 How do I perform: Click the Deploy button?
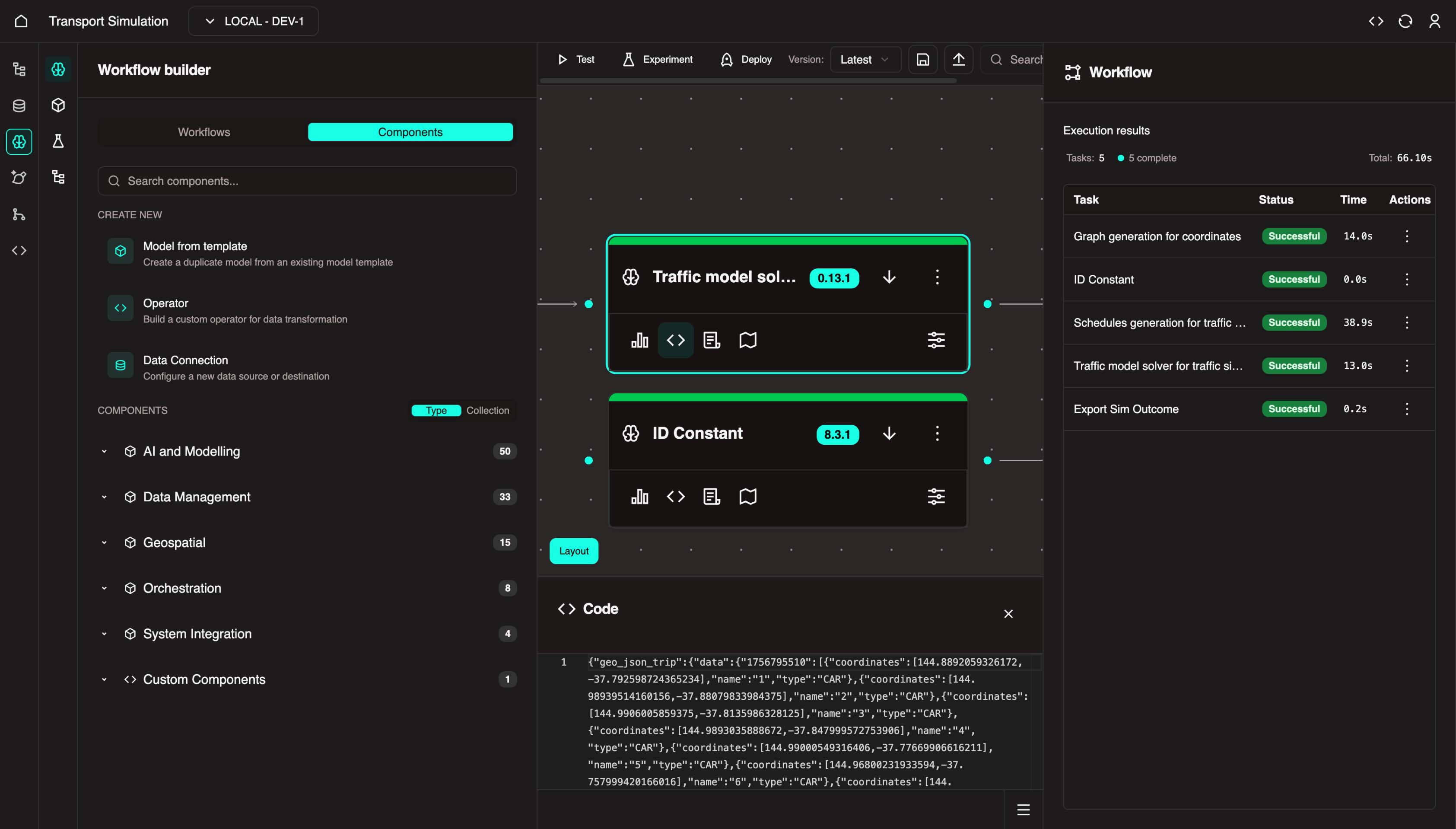[746, 59]
